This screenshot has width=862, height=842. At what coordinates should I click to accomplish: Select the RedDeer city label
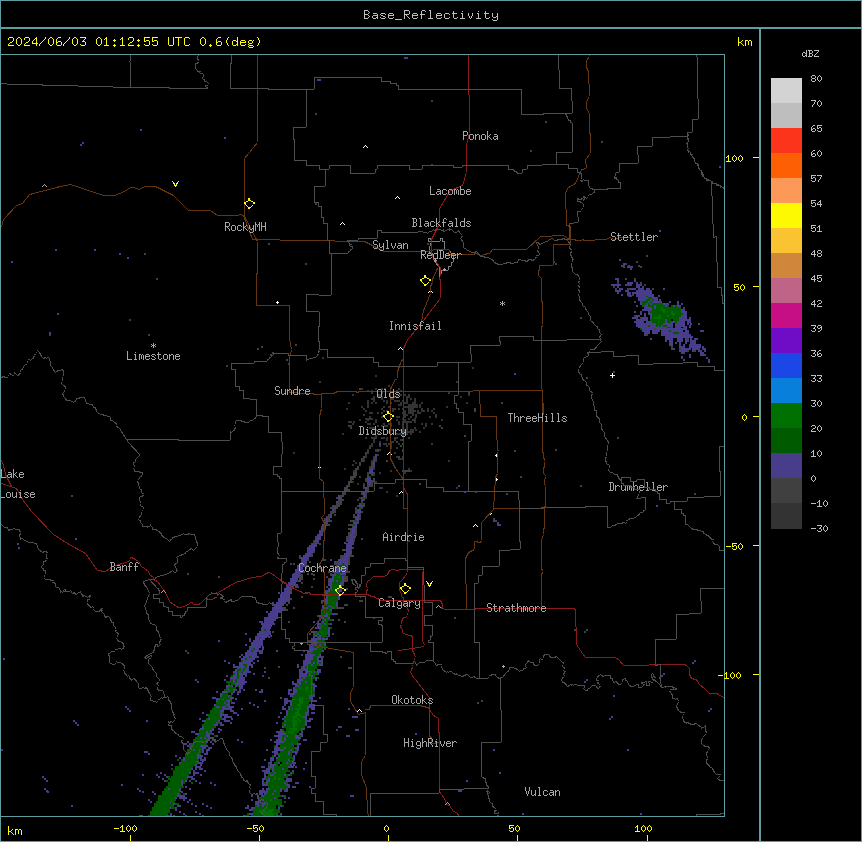click(440, 255)
